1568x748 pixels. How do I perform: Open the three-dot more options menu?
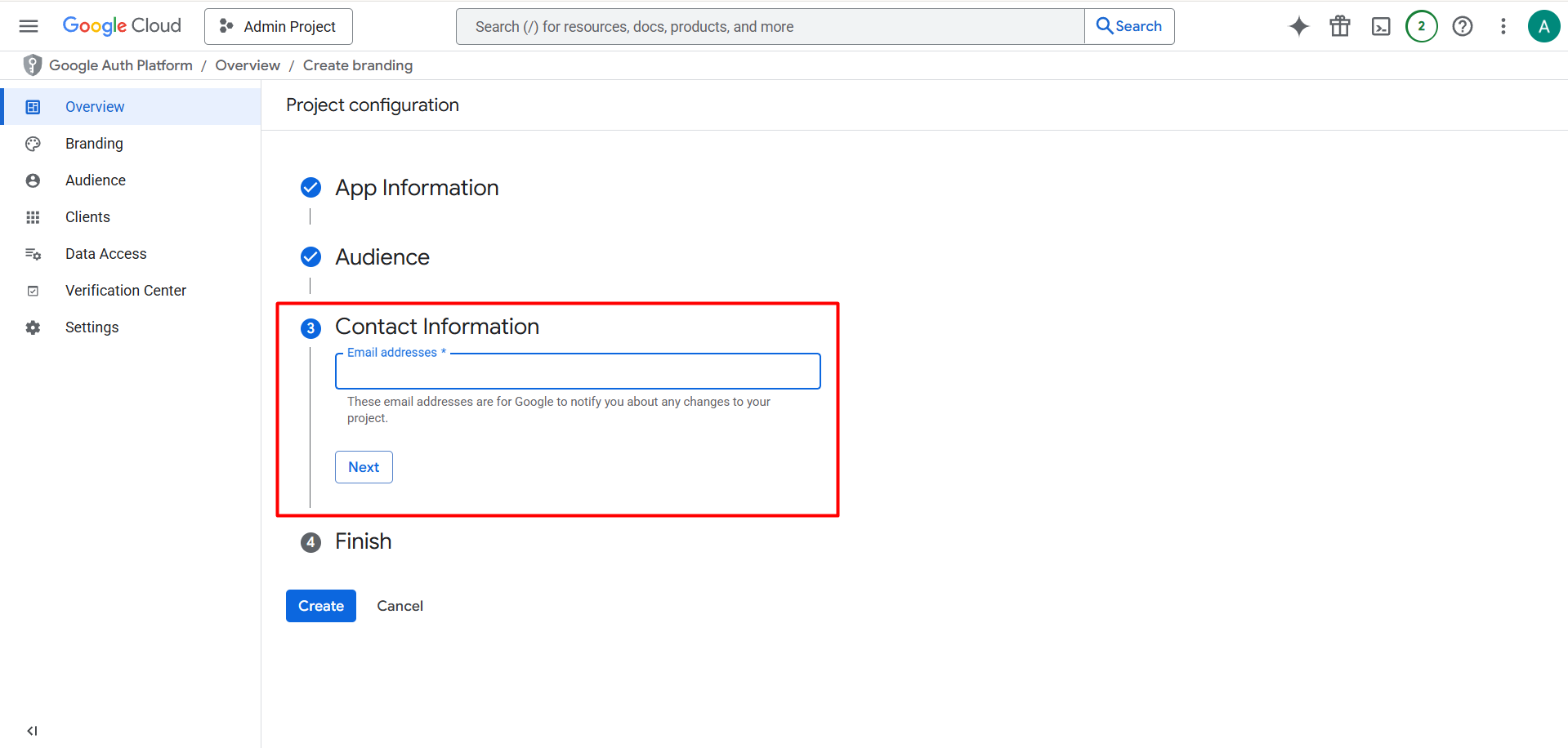pos(1503,26)
